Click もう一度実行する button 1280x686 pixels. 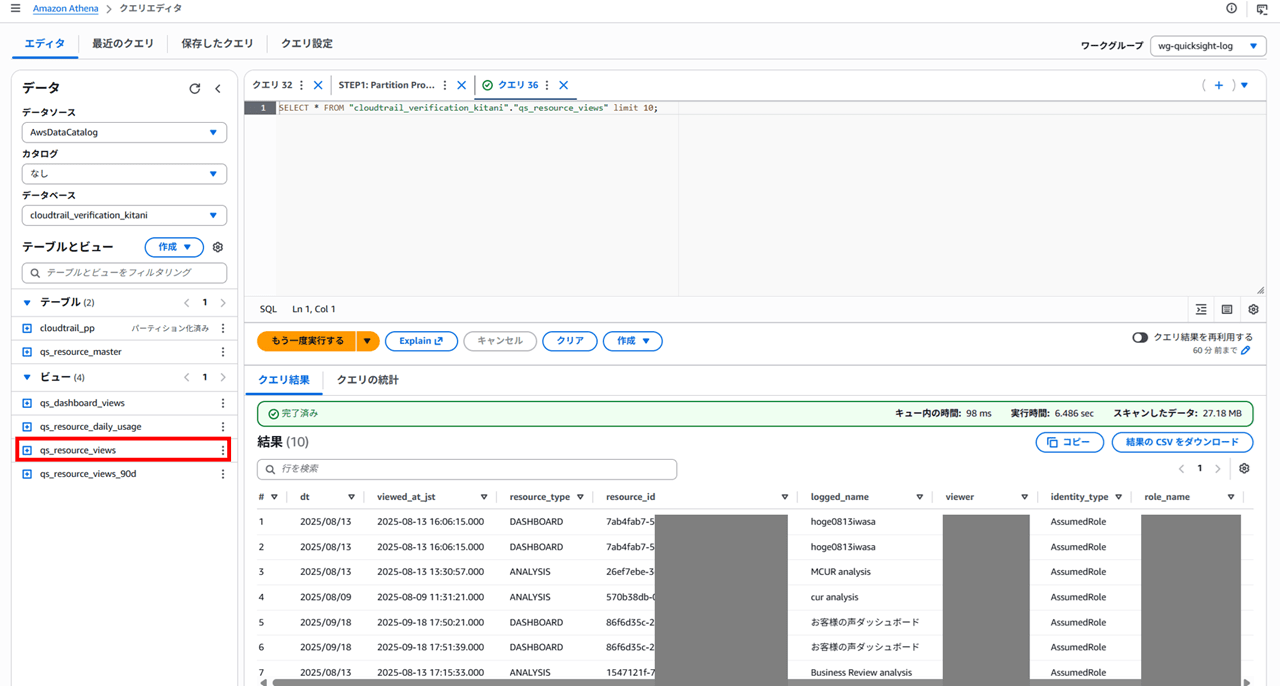tap(307, 341)
